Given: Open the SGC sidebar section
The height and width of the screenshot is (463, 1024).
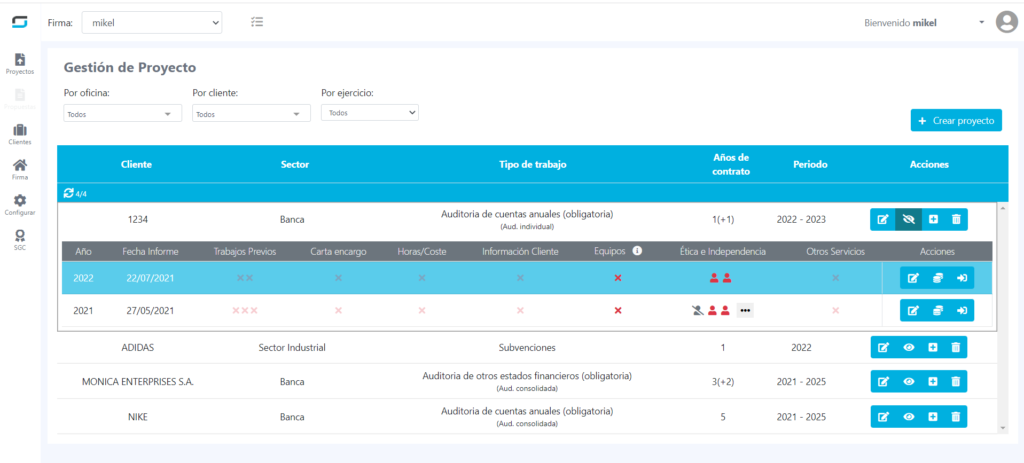Looking at the screenshot, I should pyautogui.click(x=20, y=240).
